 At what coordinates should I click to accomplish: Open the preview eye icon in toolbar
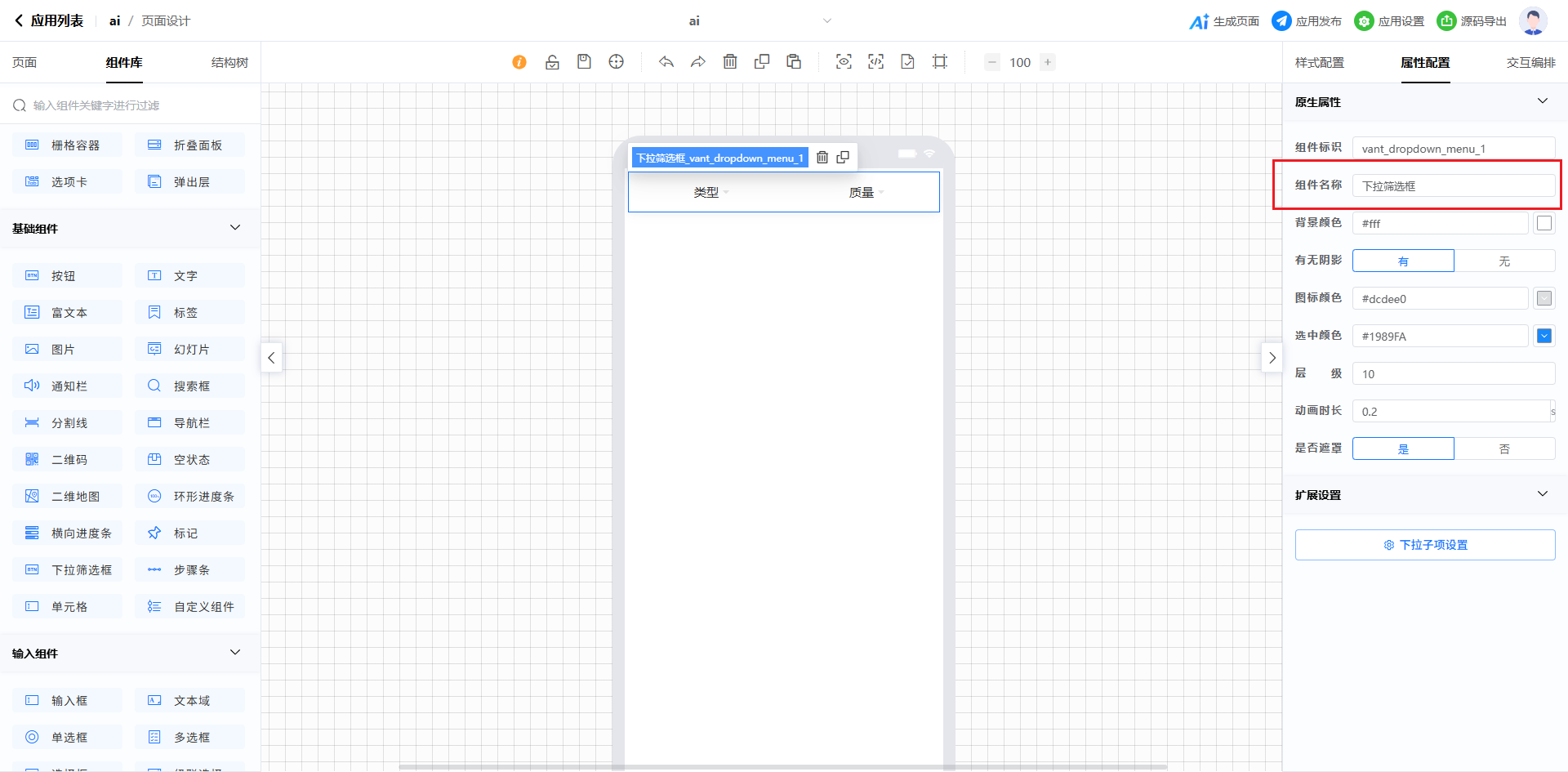point(844,62)
